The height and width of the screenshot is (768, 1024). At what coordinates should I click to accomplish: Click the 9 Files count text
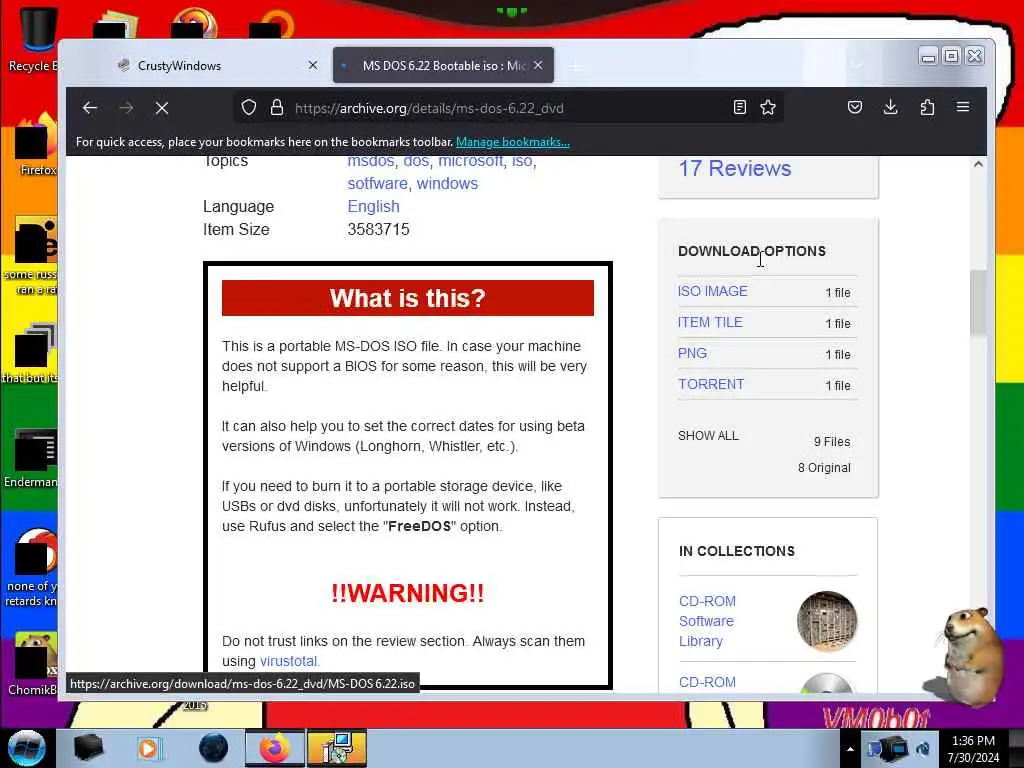tap(832, 442)
